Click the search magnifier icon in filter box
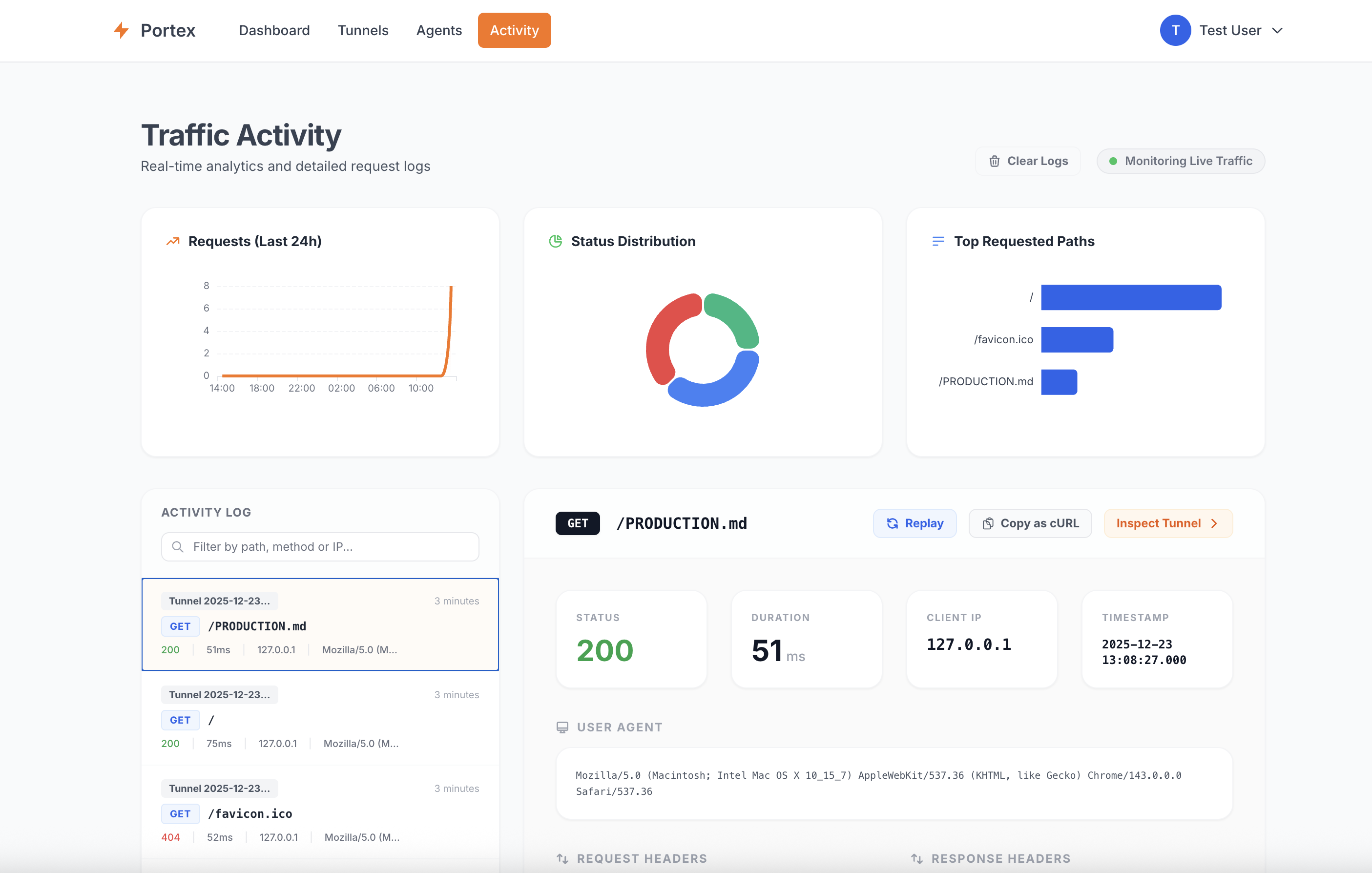The height and width of the screenshot is (873, 1372). point(178,546)
